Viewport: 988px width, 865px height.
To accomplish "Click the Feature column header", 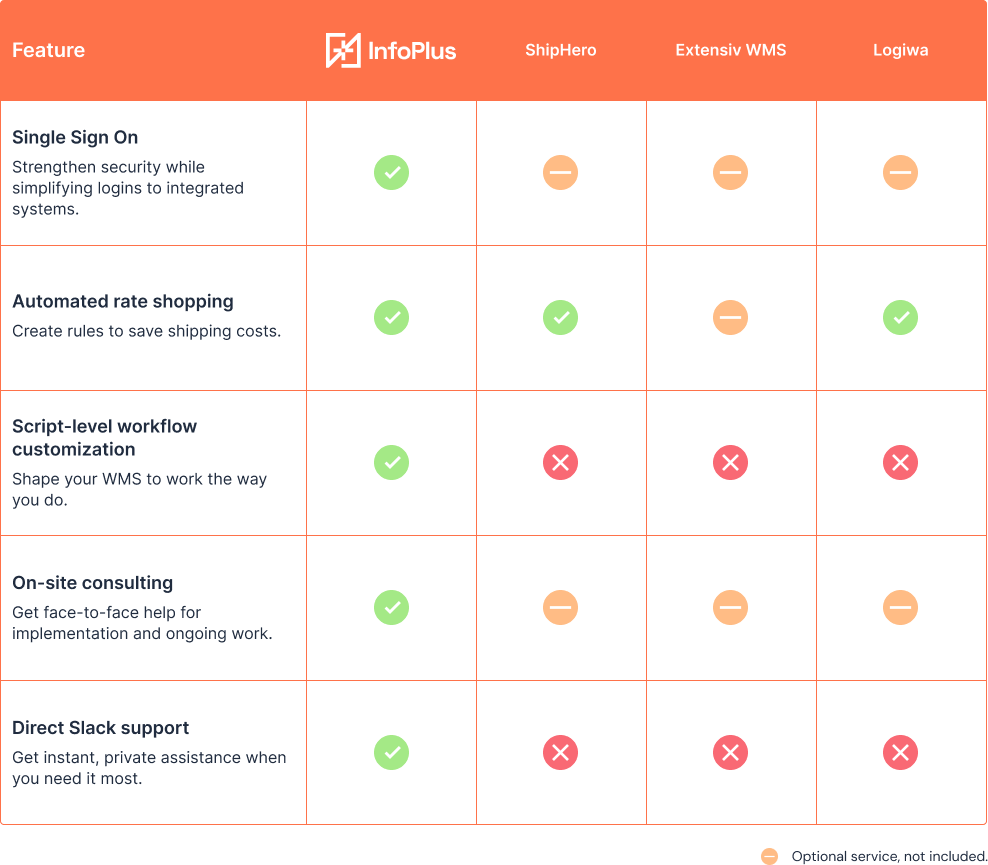I will [x=49, y=50].
